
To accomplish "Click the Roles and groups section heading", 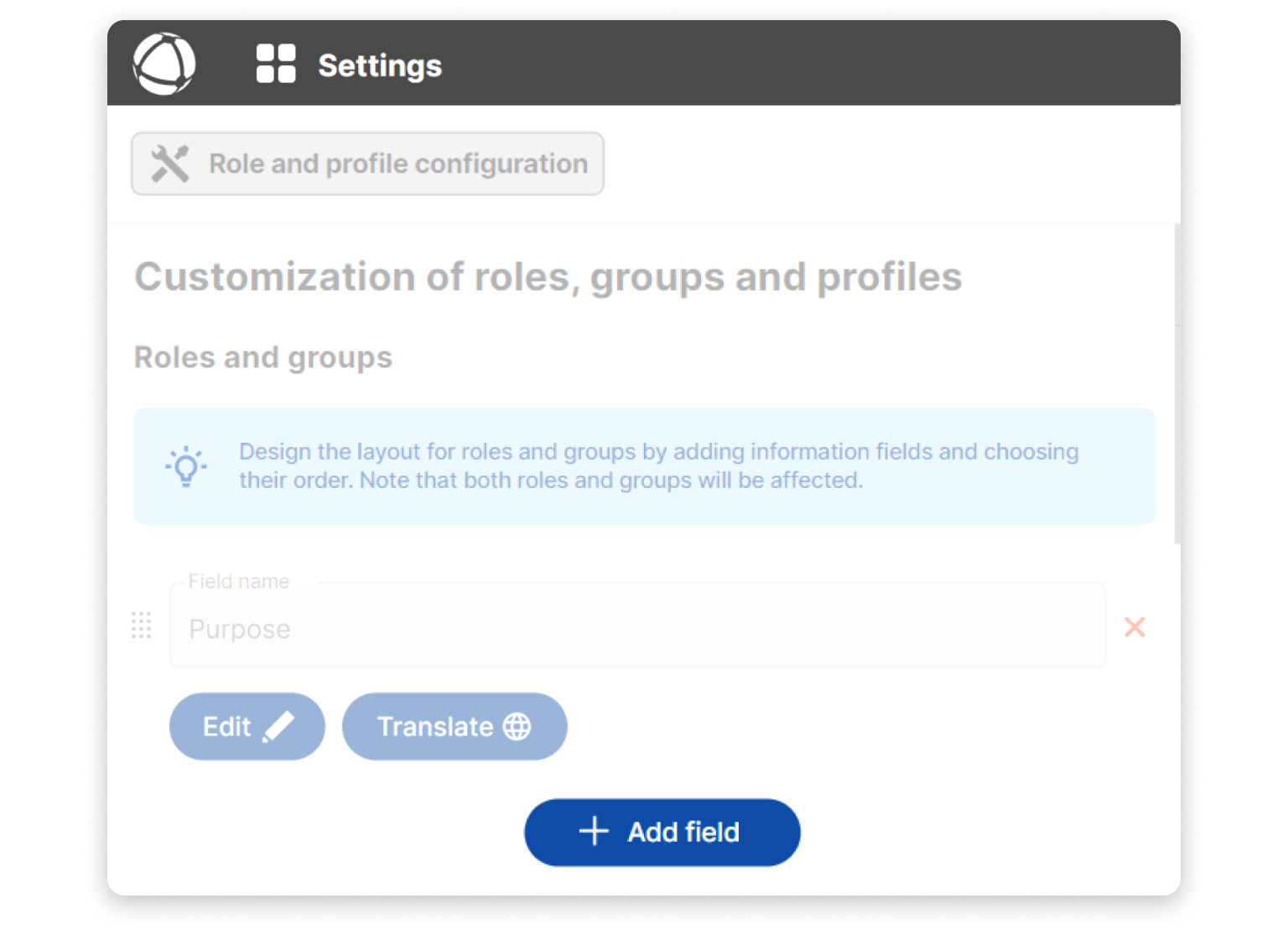I will (x=263, y=357).
